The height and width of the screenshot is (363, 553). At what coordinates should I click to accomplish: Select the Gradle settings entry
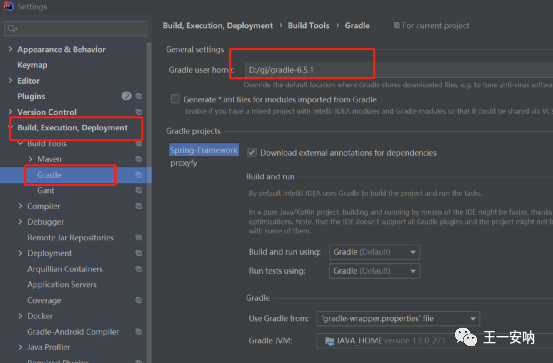(49, 175)
